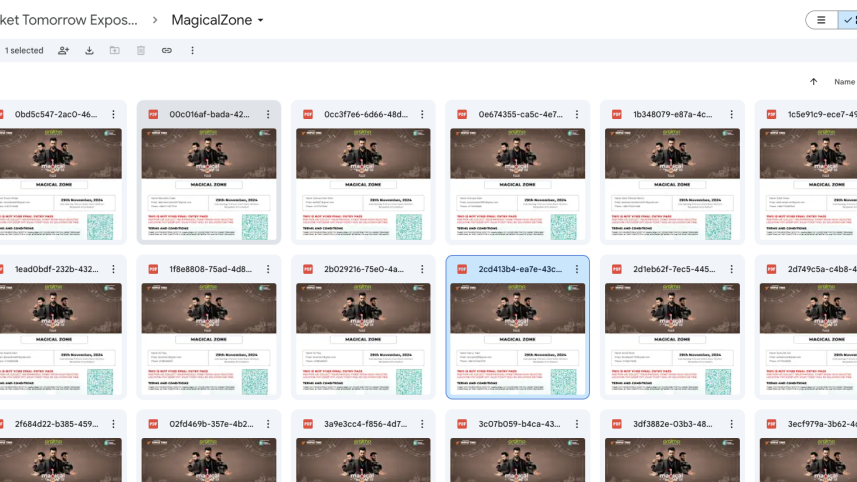857x482 pixels.
Task: Select thumbnail of 1f8e8808-75ad ticket PDF
Action: tap(209, 339)
